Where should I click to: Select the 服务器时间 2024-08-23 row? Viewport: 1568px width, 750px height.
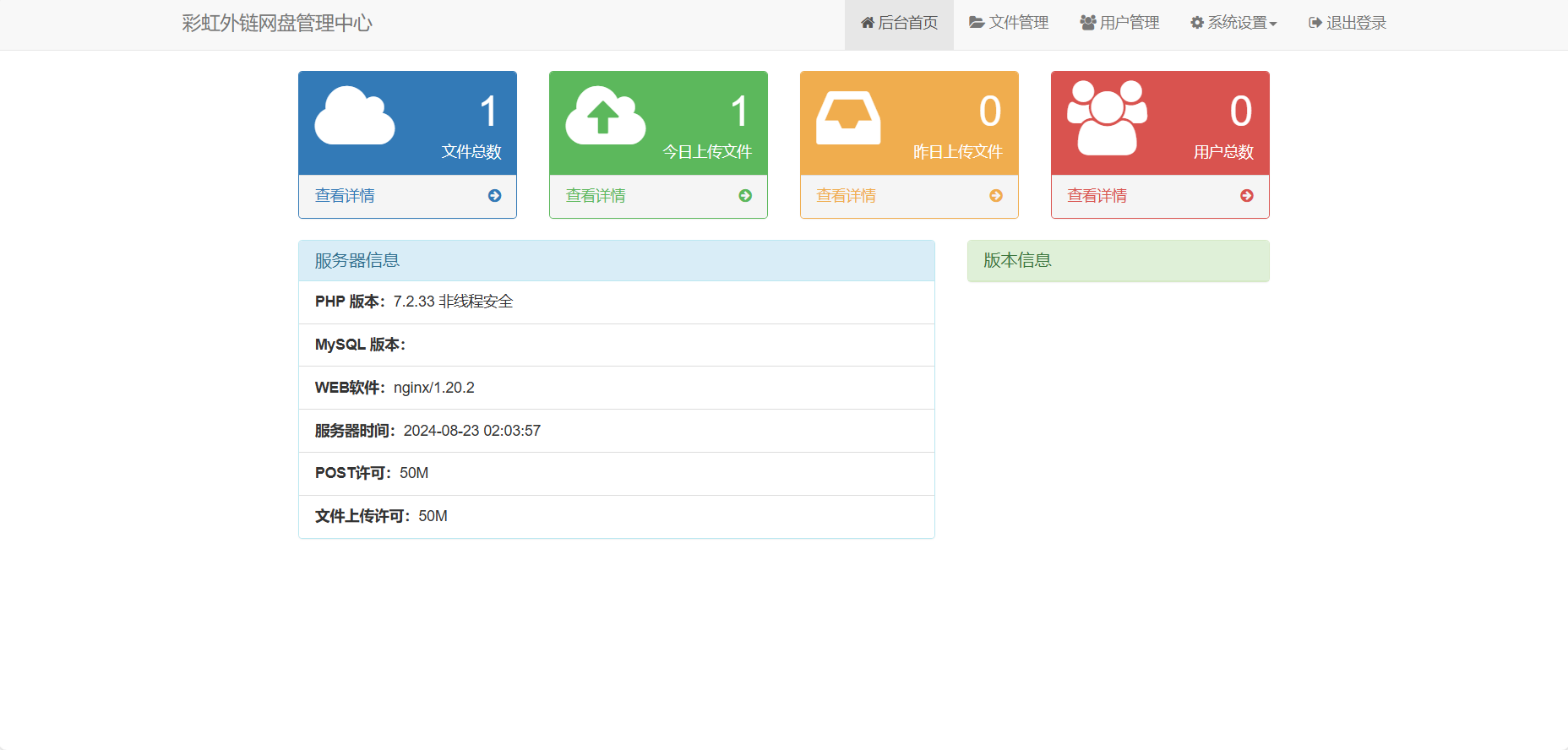tap(617, 431)
